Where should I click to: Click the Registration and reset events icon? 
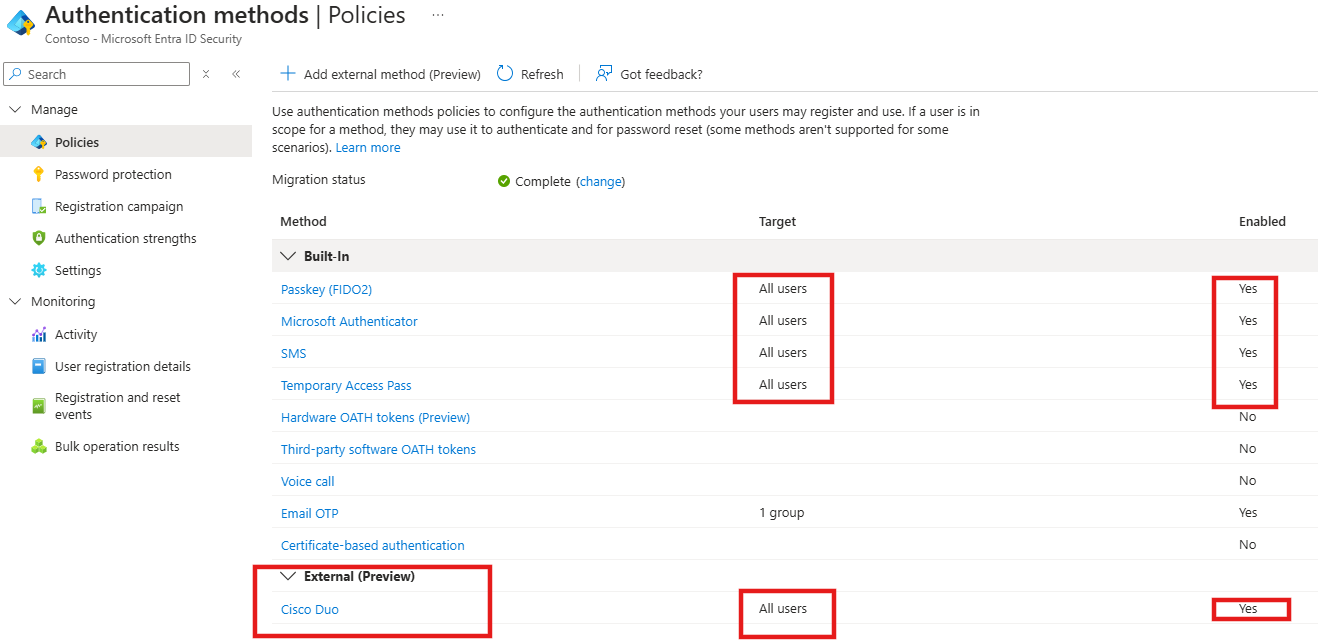39,406
